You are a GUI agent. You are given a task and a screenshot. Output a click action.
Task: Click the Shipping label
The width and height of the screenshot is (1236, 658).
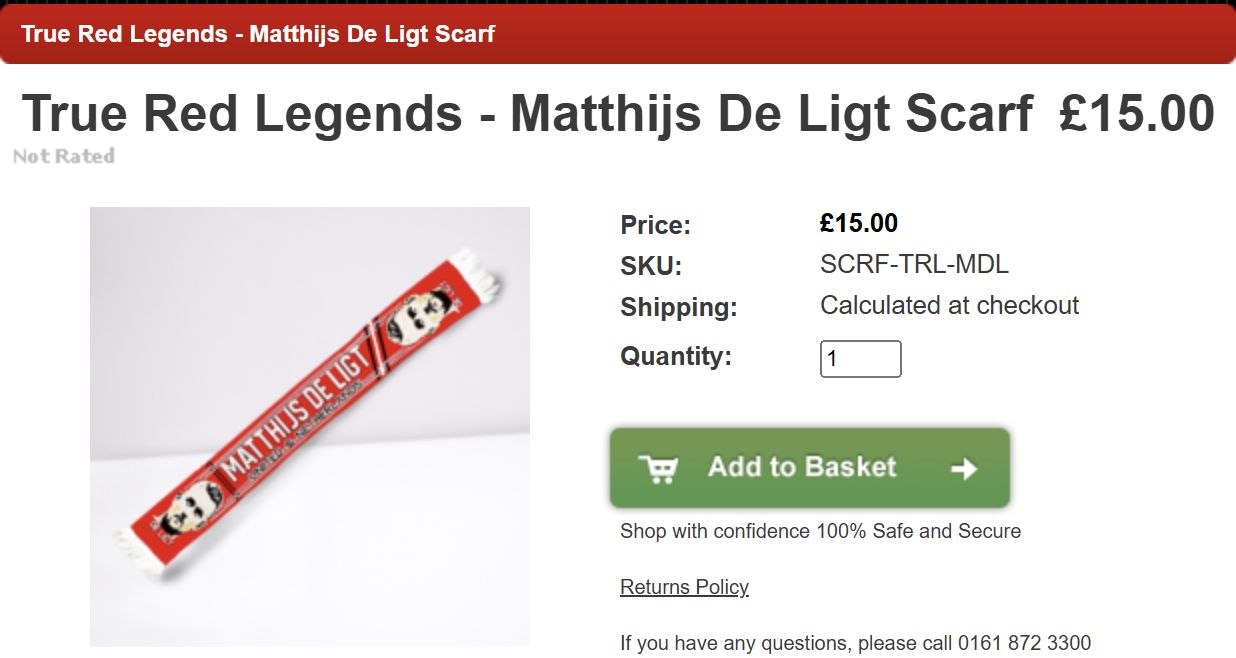tap(678, 307)
